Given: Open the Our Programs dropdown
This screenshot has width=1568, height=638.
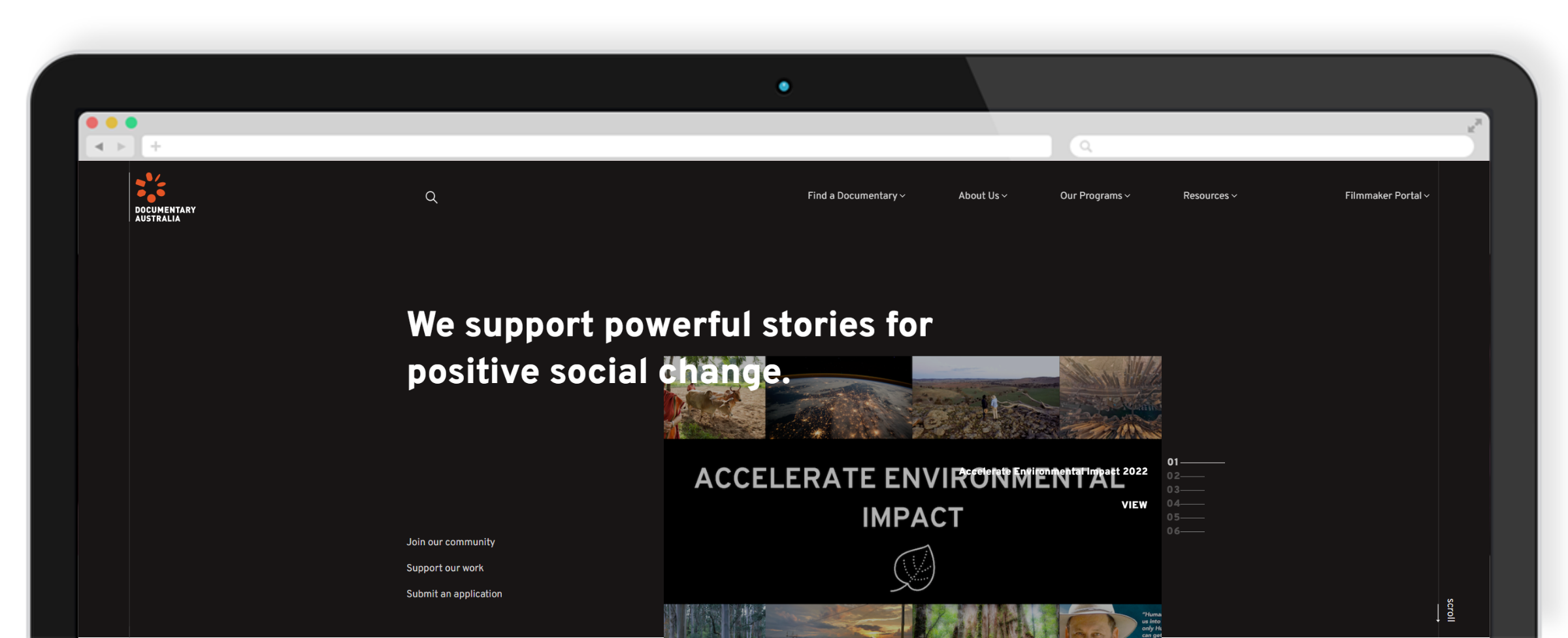Looking at the screenshot, I should pyautogui.click(x=1095, y=195).
